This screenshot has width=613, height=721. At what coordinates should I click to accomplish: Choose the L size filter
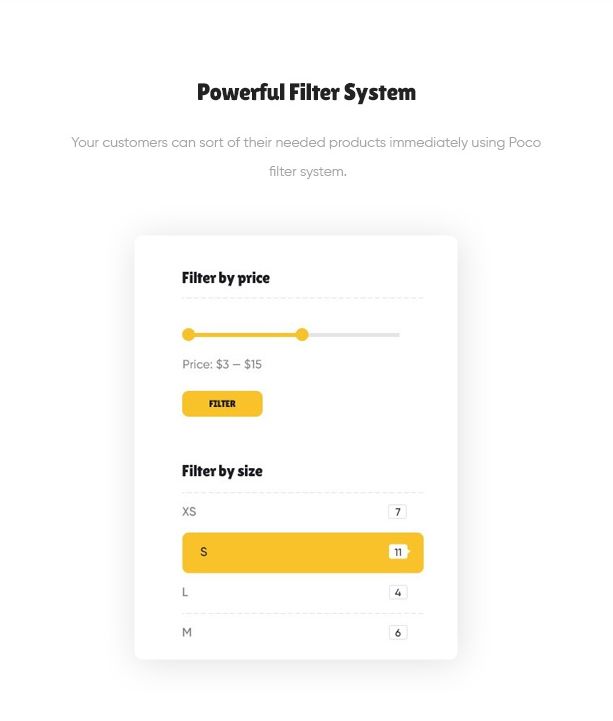point(185,592)
